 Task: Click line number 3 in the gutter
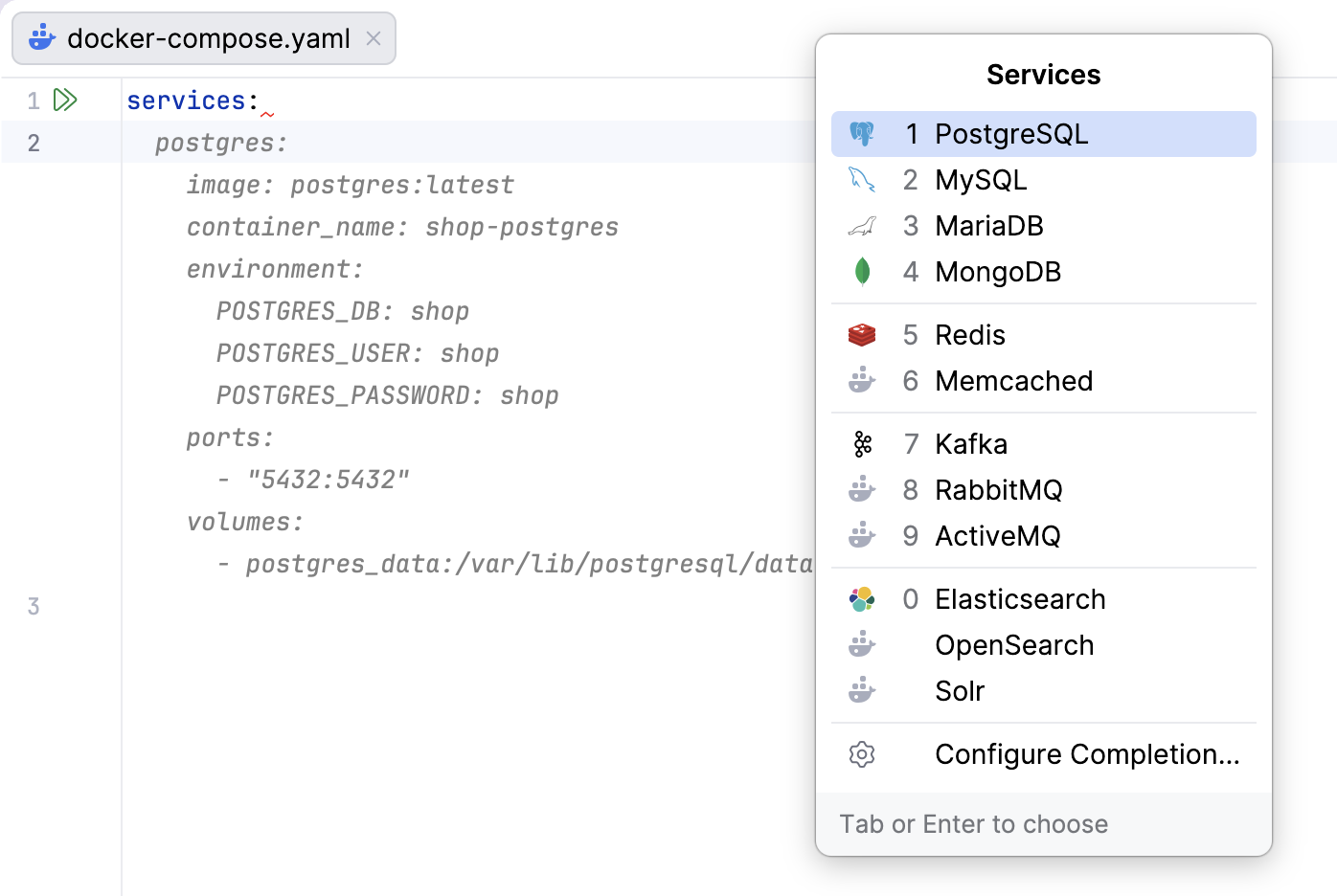(34, 606)
